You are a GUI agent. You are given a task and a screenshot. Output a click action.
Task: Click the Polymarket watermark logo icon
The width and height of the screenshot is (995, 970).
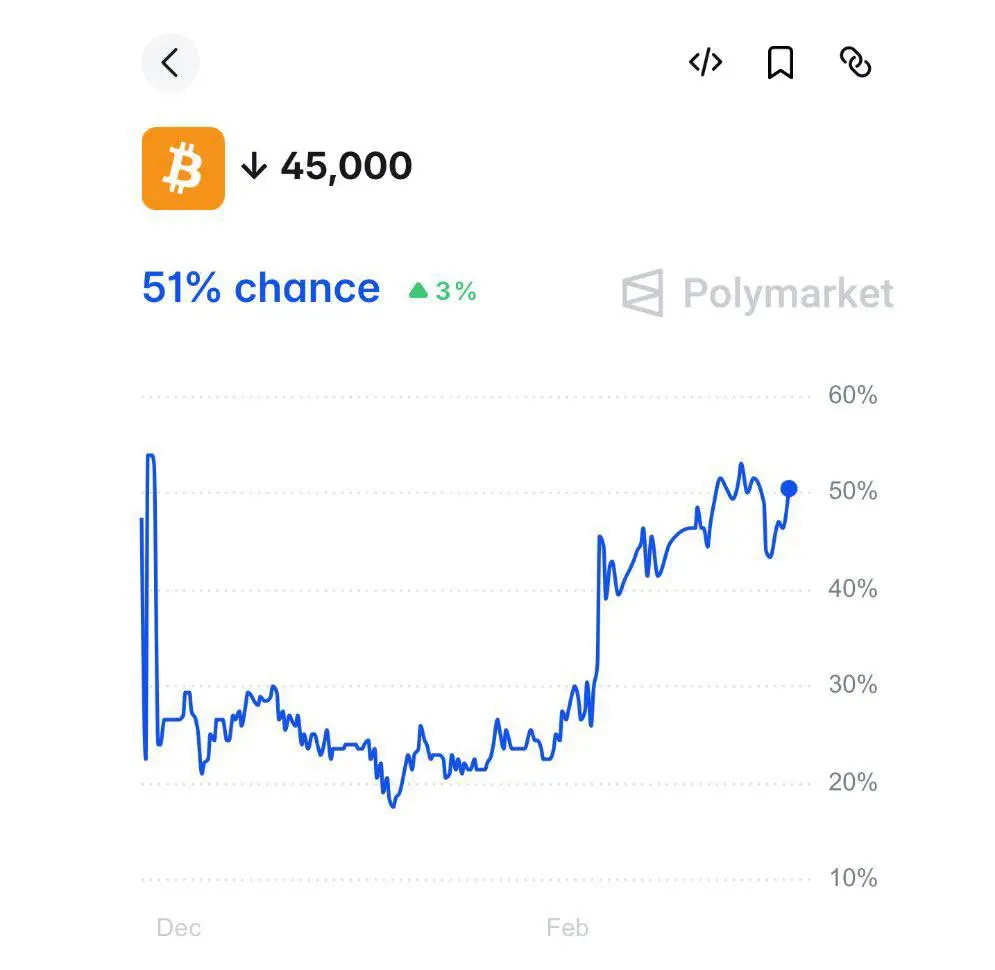643,293
